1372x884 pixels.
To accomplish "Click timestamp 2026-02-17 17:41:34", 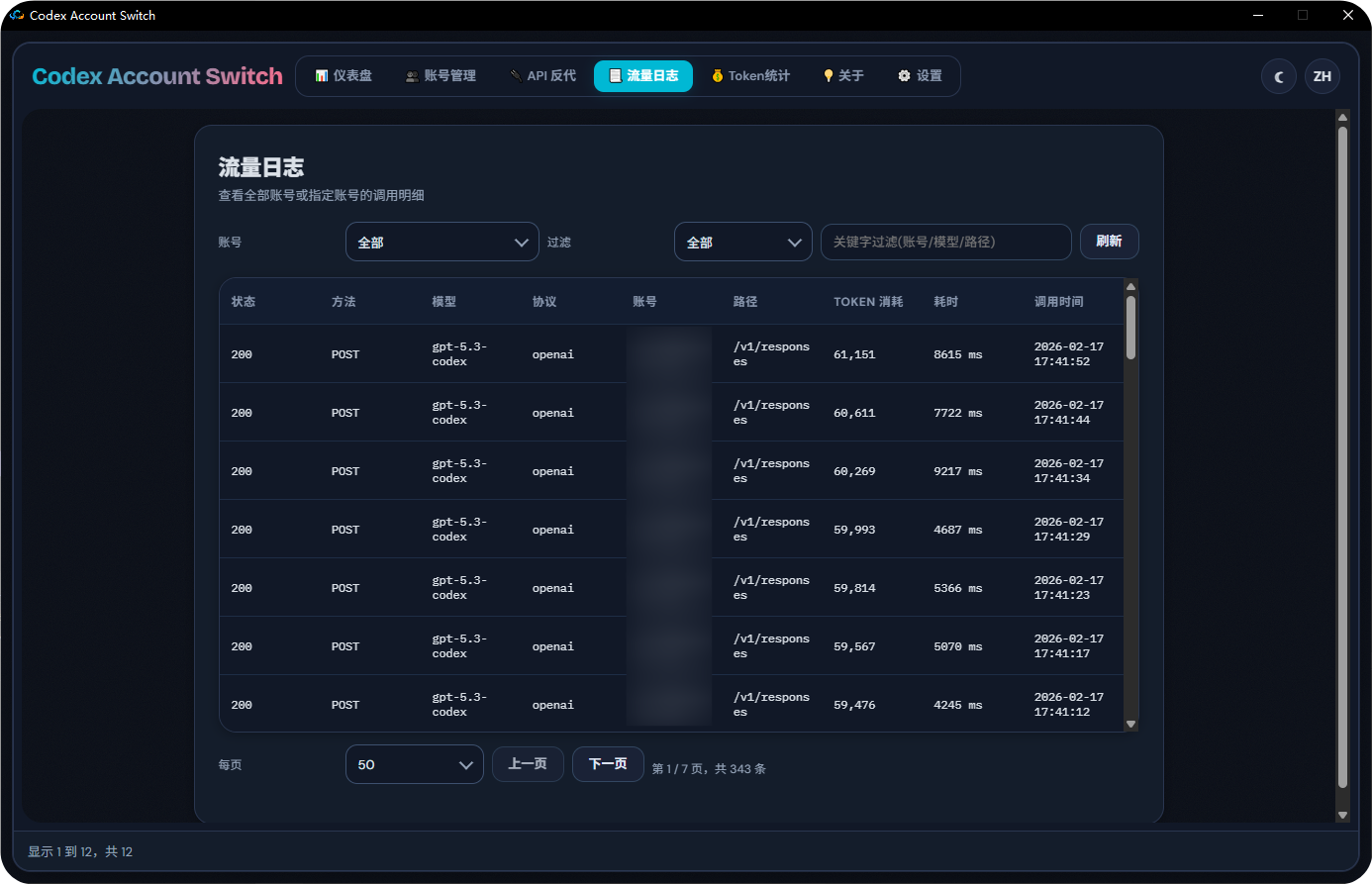I will [x=1069, y=471].
